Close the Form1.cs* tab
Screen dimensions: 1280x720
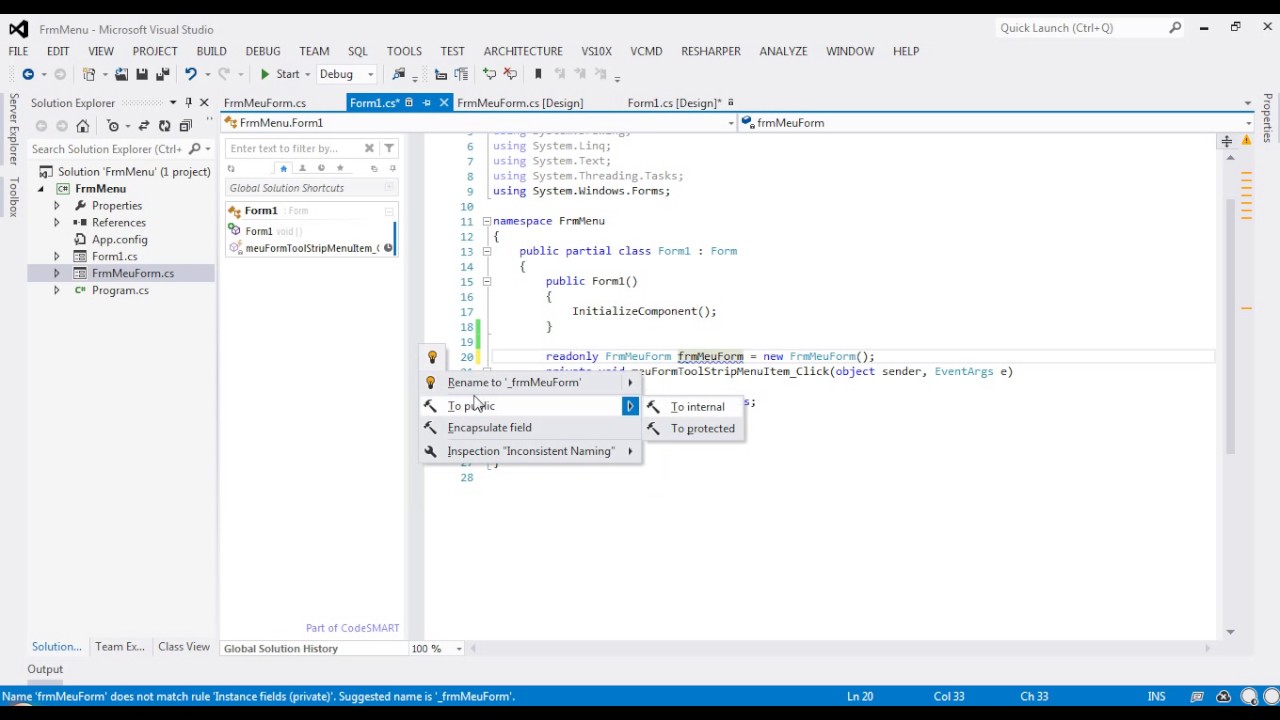tap(442, 103)
